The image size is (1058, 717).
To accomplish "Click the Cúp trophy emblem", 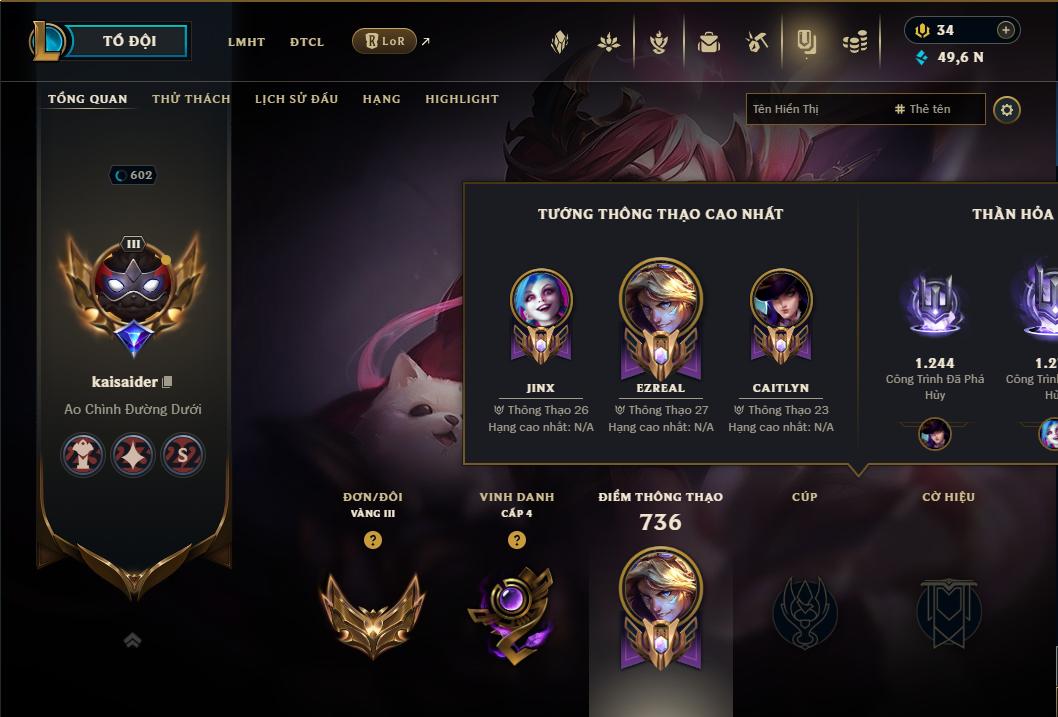I will click(x=804, y=612).
